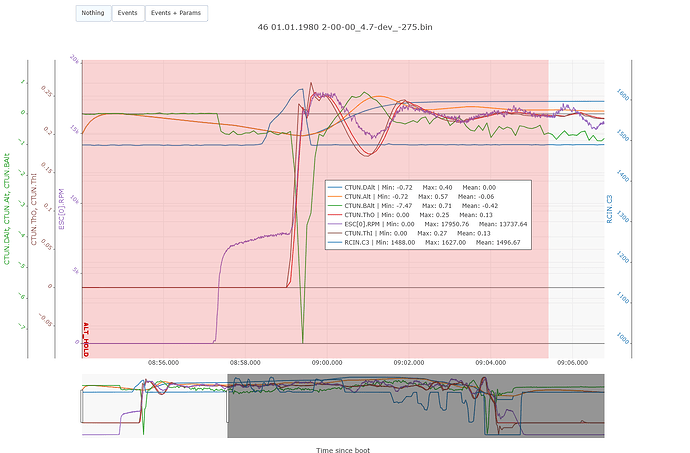Choose the Events + Params button
690x453 pixels.
coord(176,13)
